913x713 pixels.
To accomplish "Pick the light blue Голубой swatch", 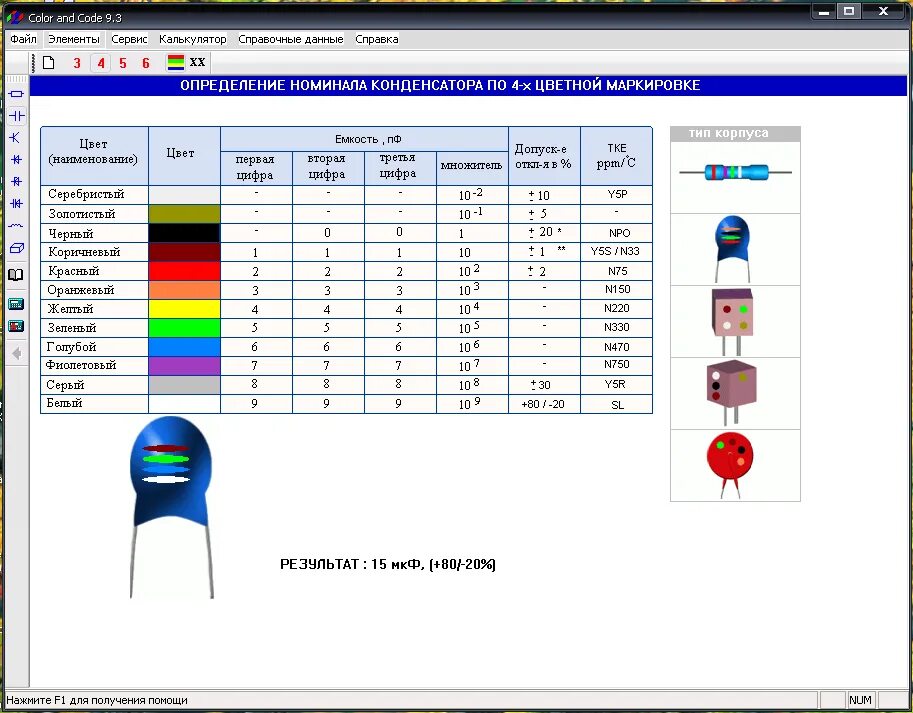I will [184, 347].
